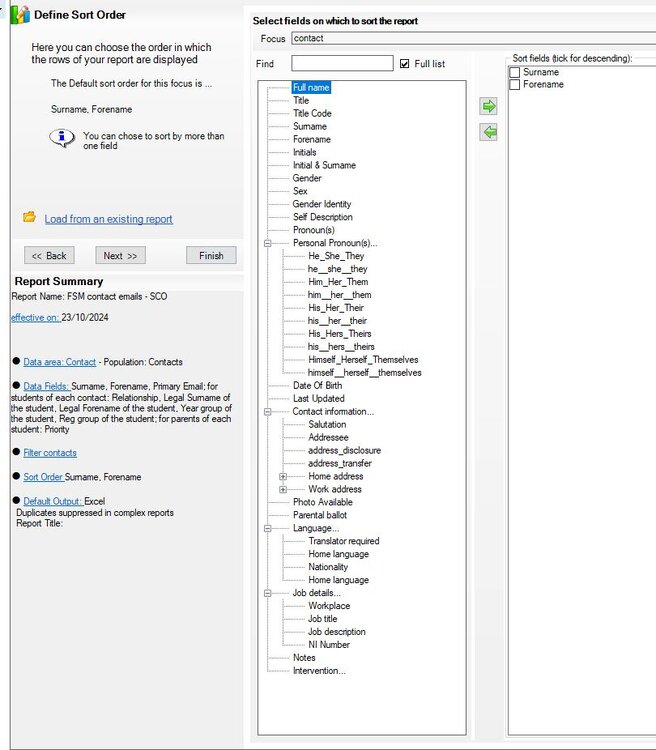Select the Gender Identity field

tap(322, 204)
